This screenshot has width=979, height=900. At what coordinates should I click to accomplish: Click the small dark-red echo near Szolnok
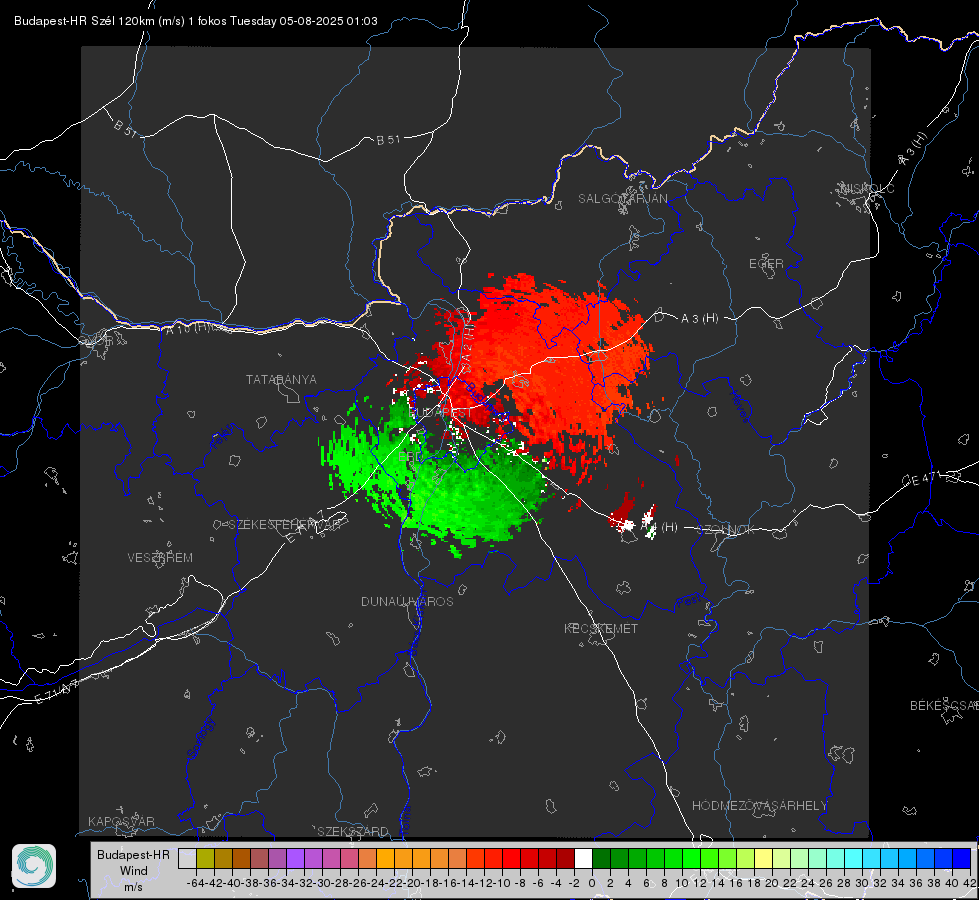coord(624,513)
